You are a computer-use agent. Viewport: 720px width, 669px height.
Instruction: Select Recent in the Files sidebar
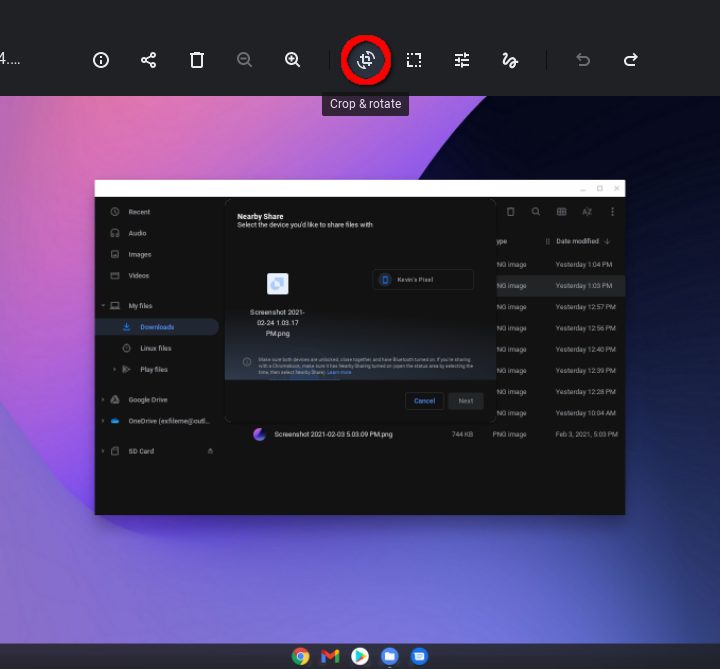[x=139, y=212]
